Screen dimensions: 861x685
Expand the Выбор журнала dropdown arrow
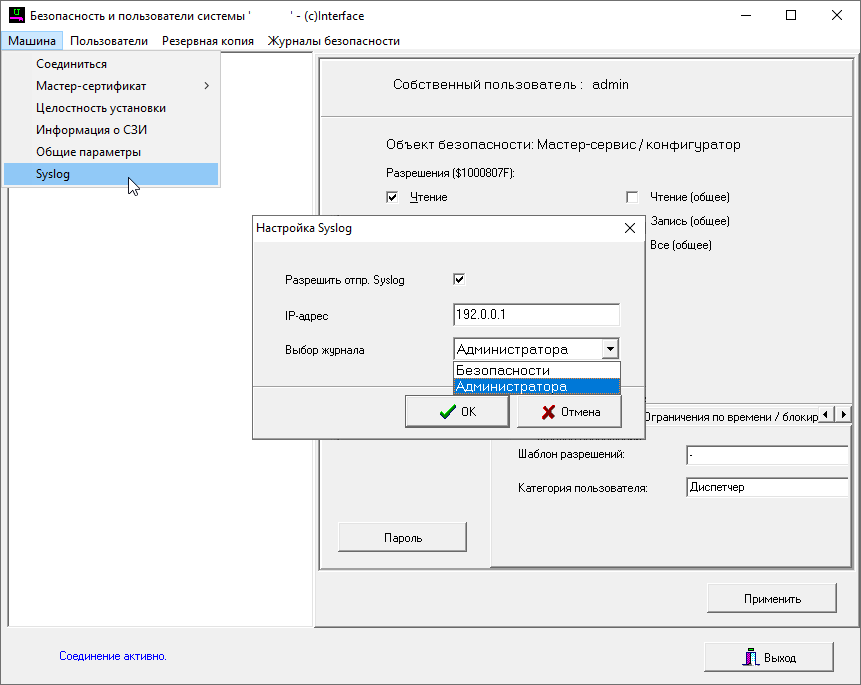point(610,349)
